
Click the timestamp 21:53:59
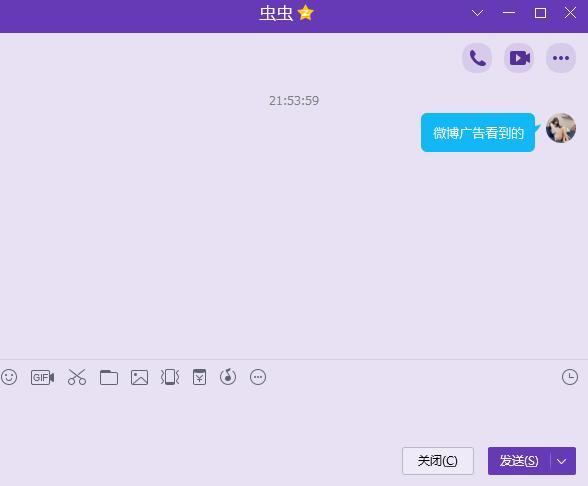coord(294,100)
